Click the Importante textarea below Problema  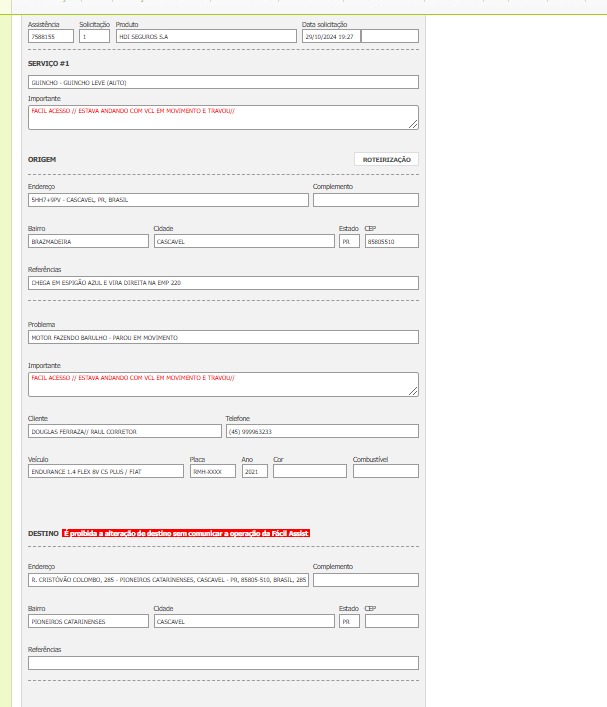(x=223, y=385)
